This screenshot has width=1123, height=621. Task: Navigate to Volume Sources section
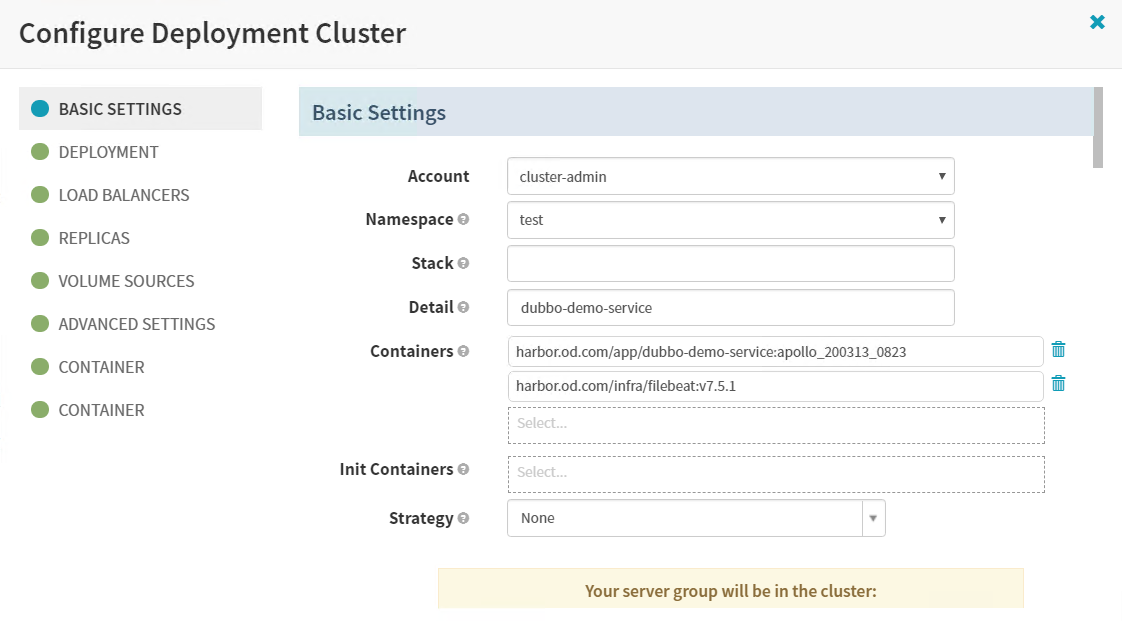(126, 281)
